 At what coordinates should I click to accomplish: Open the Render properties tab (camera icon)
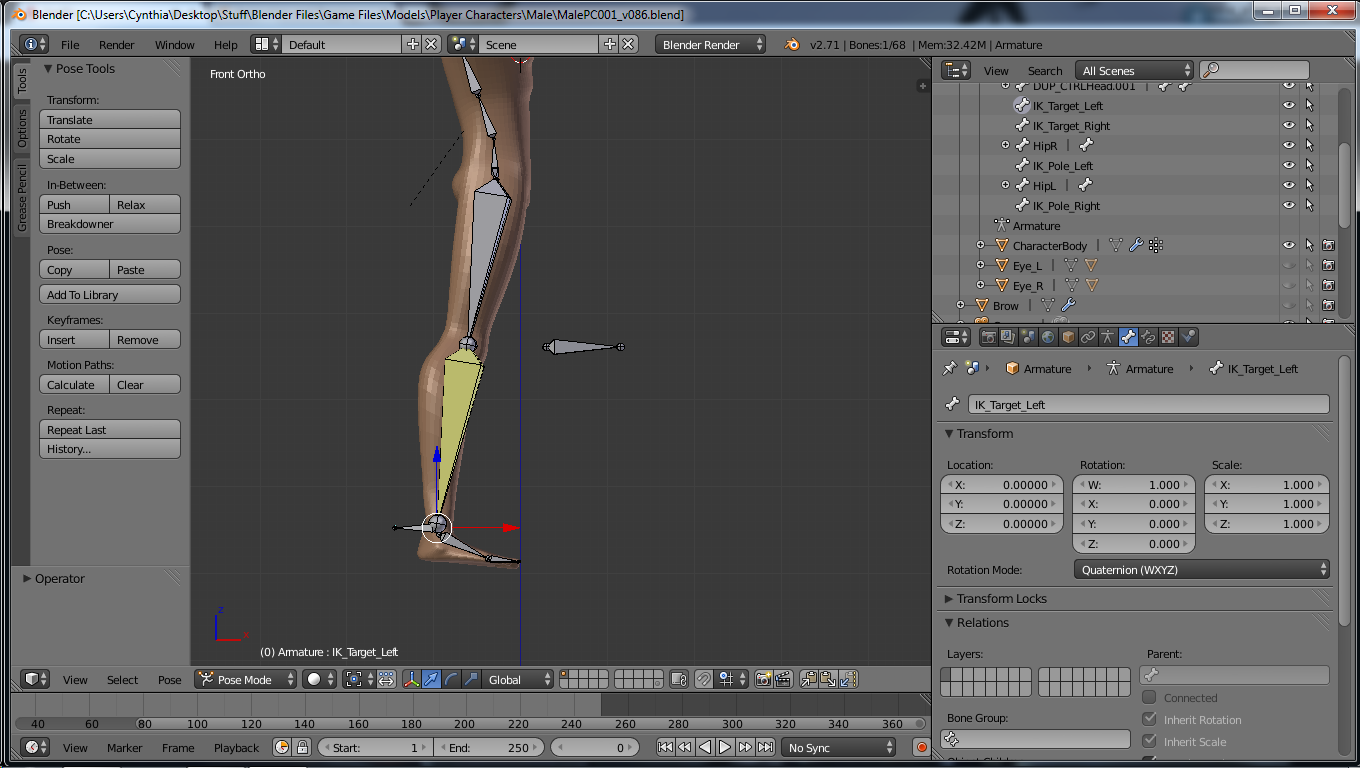click(x=987, y=337)
